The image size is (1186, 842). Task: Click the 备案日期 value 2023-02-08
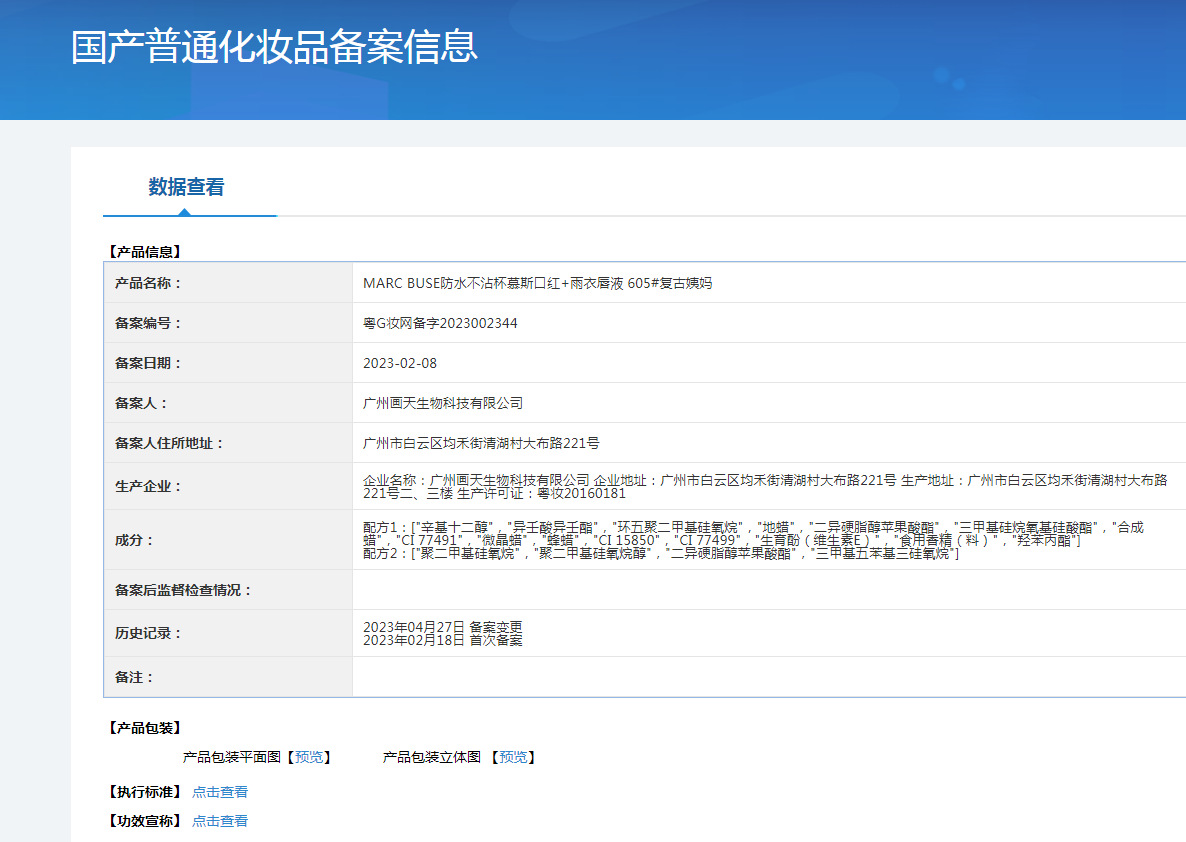400,363
